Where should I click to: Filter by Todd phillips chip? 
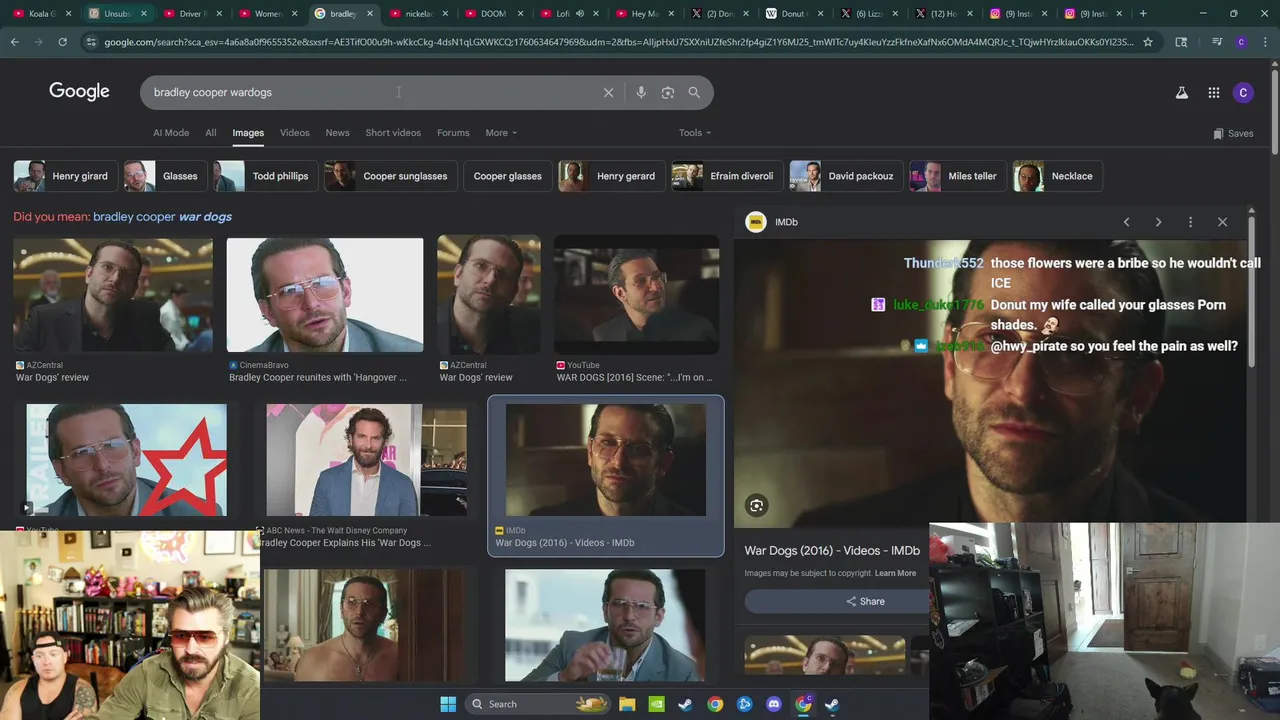[266, 176]
